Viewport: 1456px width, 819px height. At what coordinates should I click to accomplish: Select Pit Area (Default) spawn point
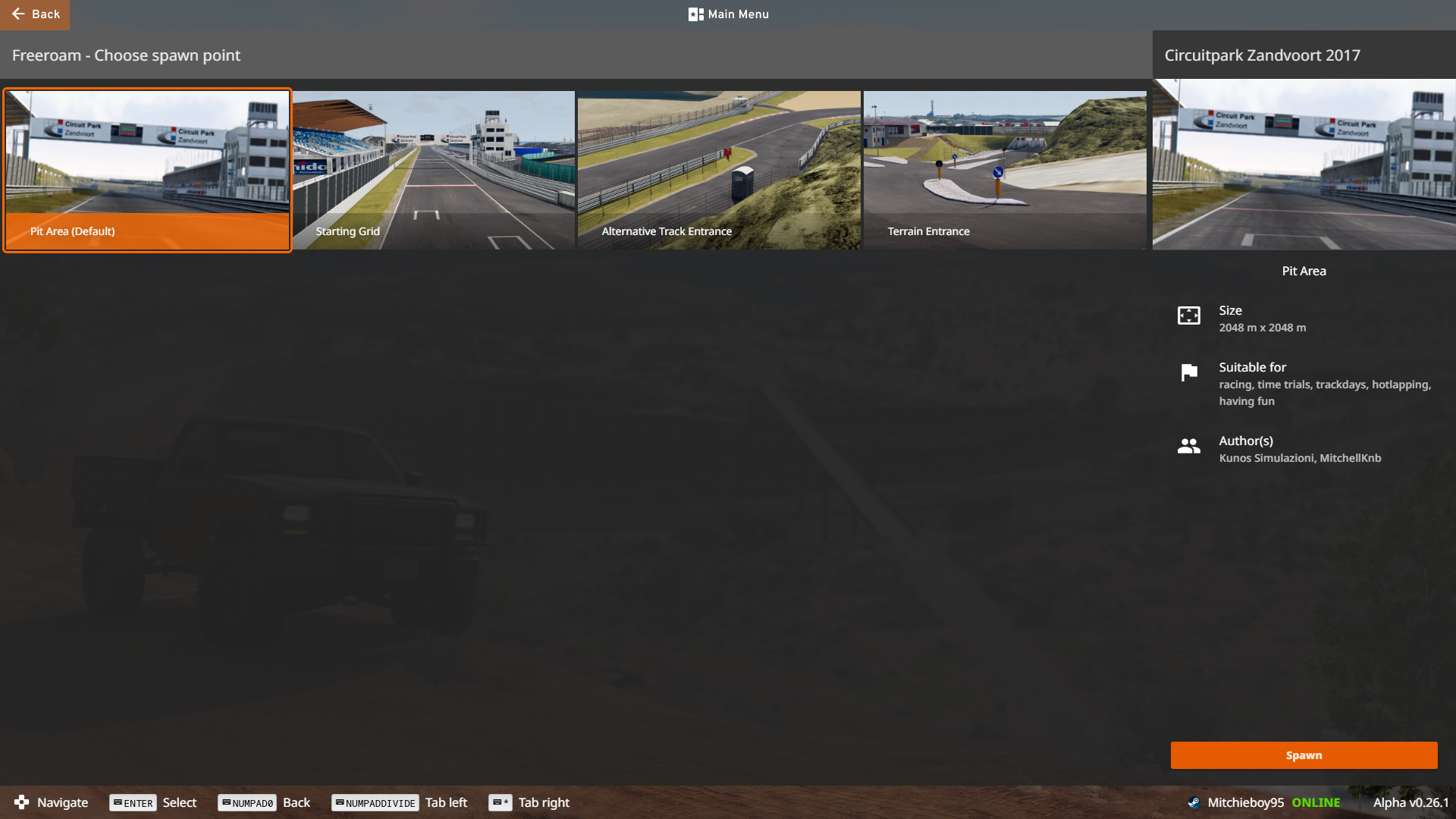[x=147, y=171]
